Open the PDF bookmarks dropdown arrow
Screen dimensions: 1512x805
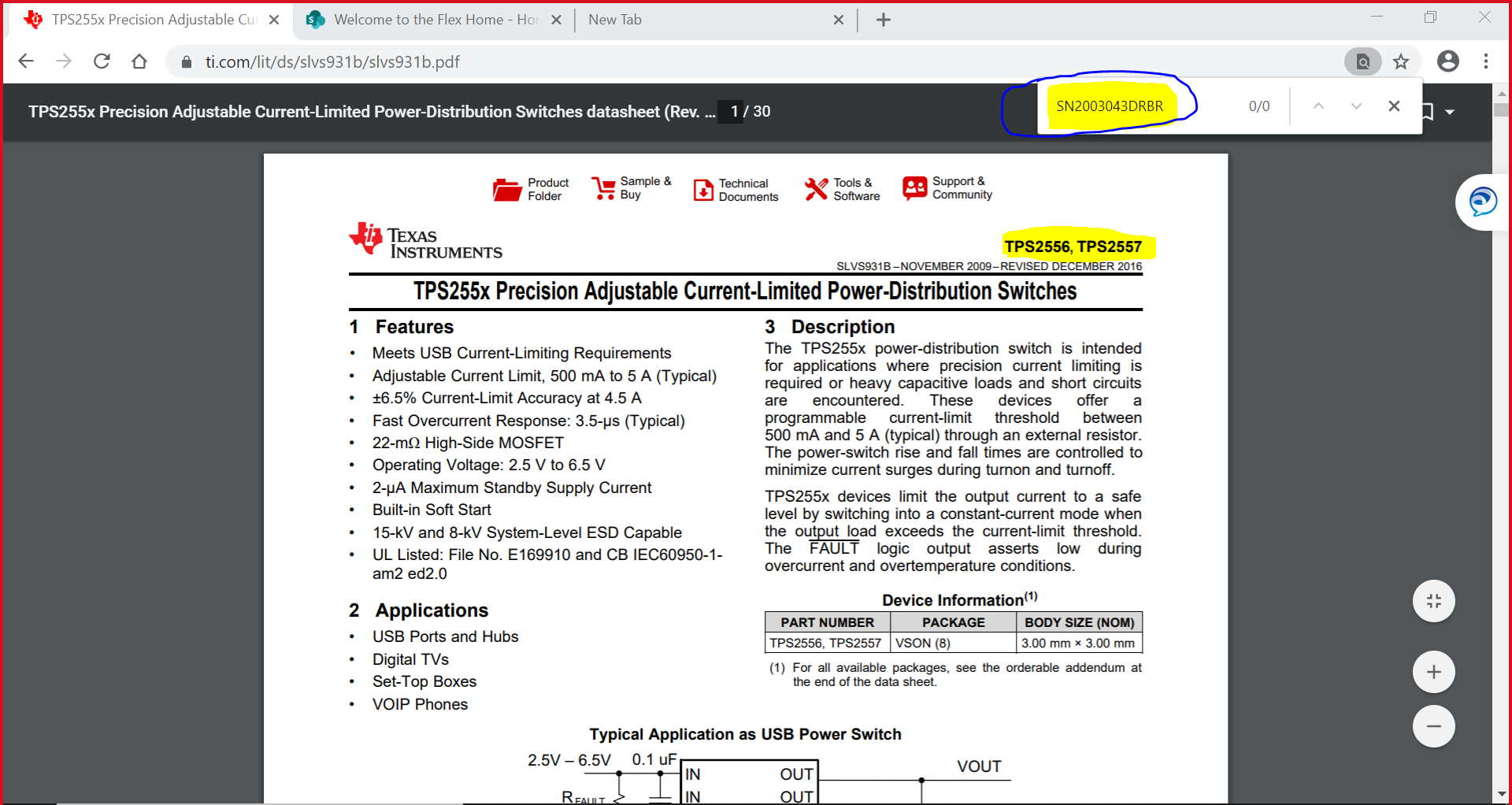tap(1450, 112)
